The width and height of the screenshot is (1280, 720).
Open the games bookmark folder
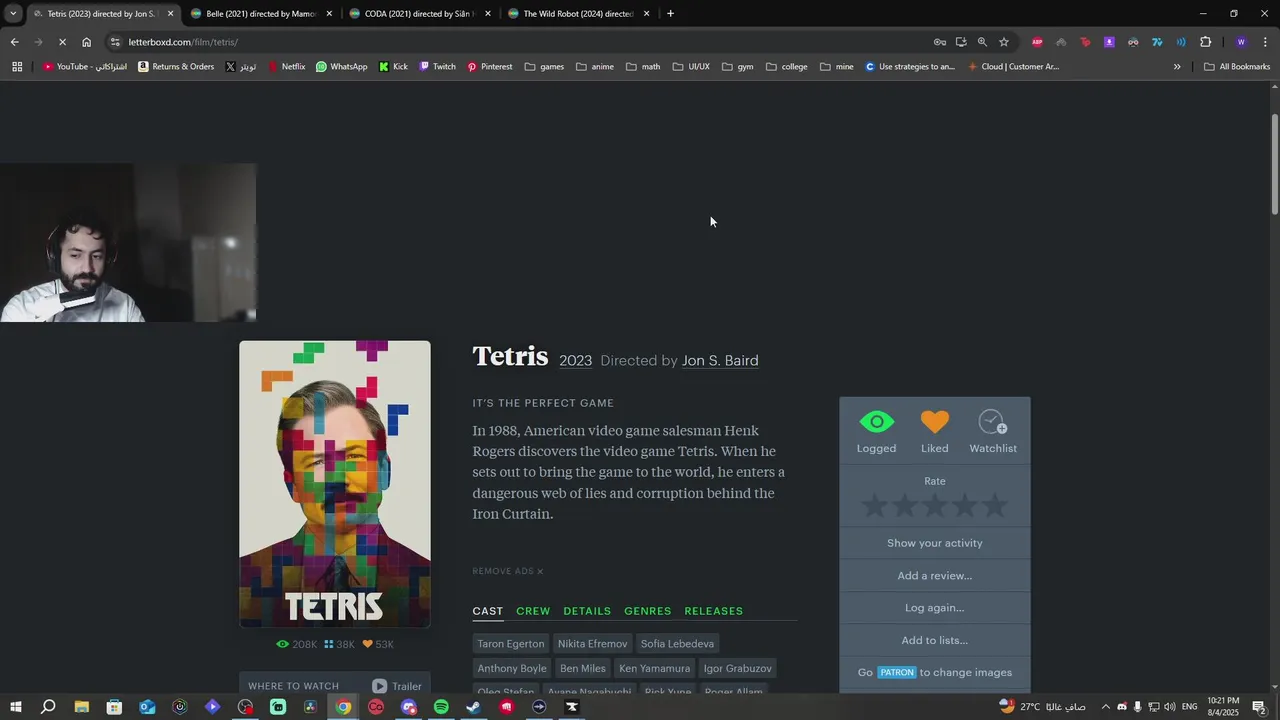tap(544, 67)
